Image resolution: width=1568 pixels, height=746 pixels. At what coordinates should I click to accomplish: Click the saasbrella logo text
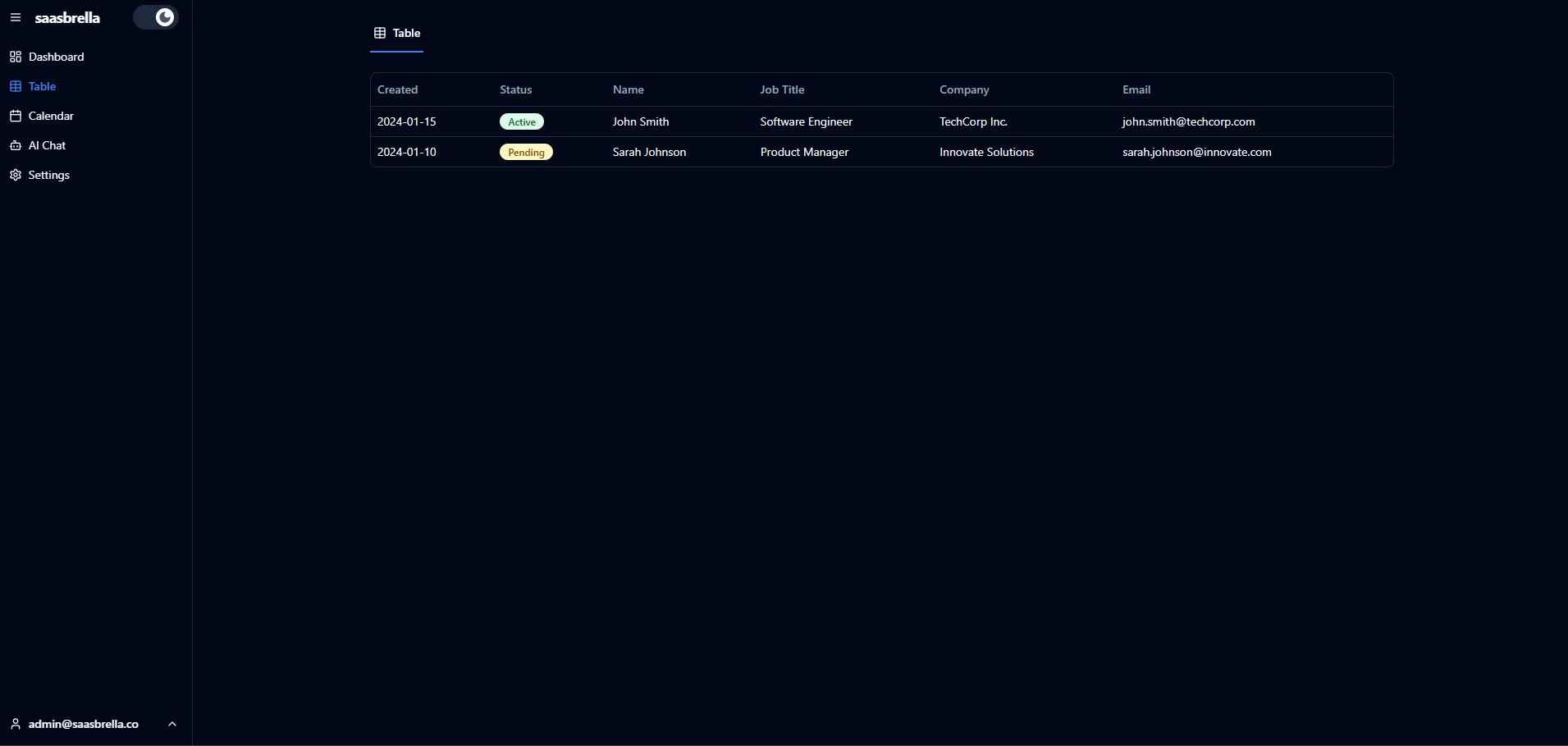coord(67,17)
